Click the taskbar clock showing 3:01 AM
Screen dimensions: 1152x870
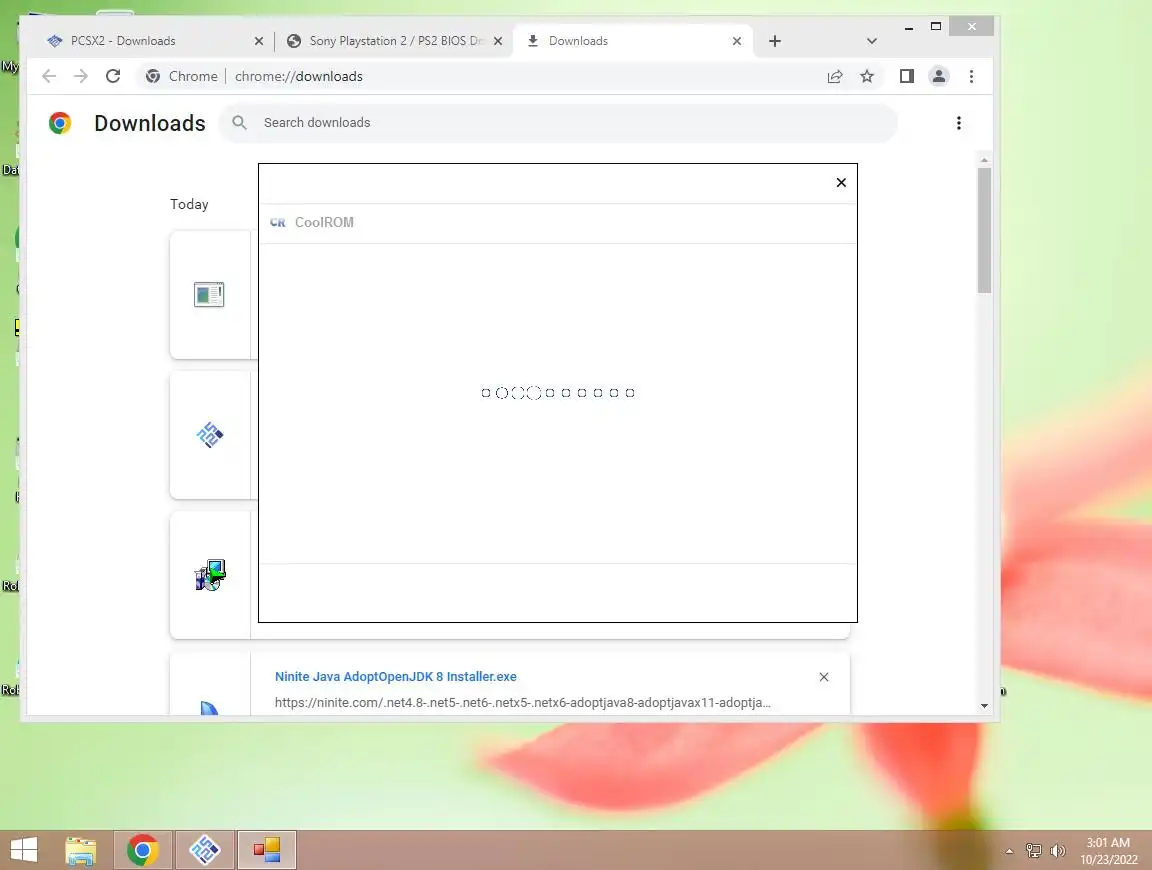1109,851
